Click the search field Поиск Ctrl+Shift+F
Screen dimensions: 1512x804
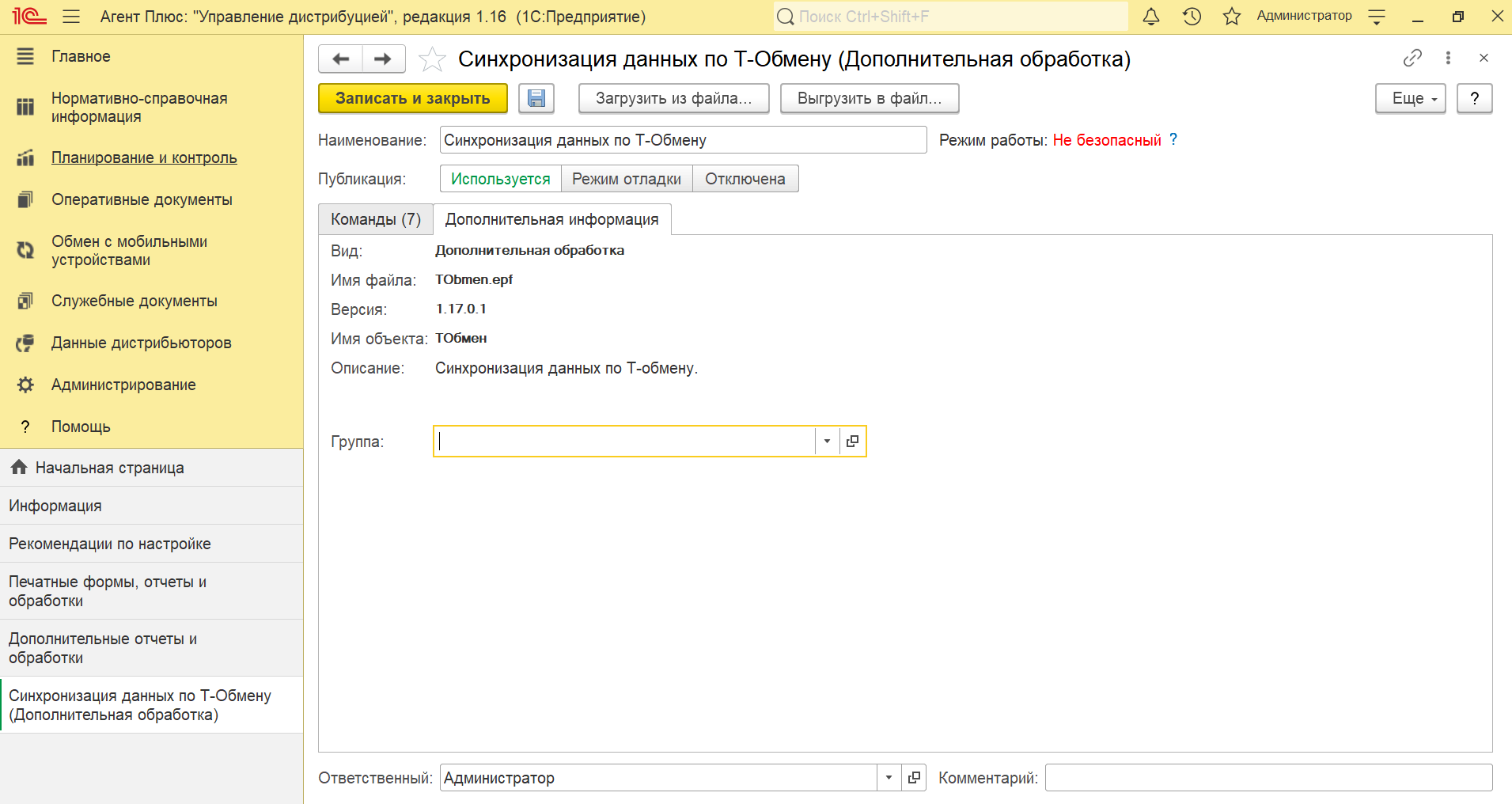pos(950,17)
